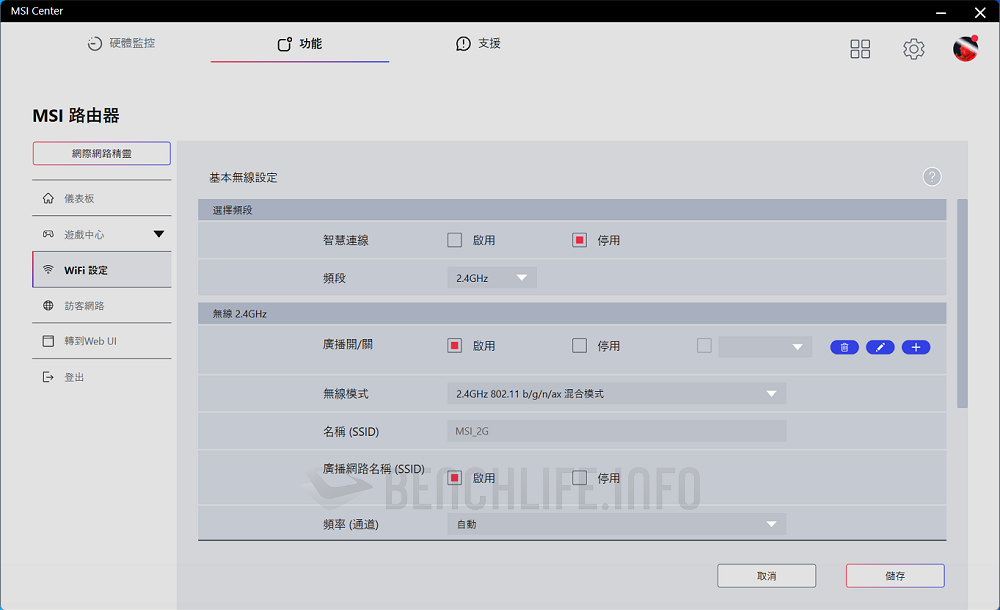
Task: Click the 網際網路精靈 wizard button
Action: [101, 153]
